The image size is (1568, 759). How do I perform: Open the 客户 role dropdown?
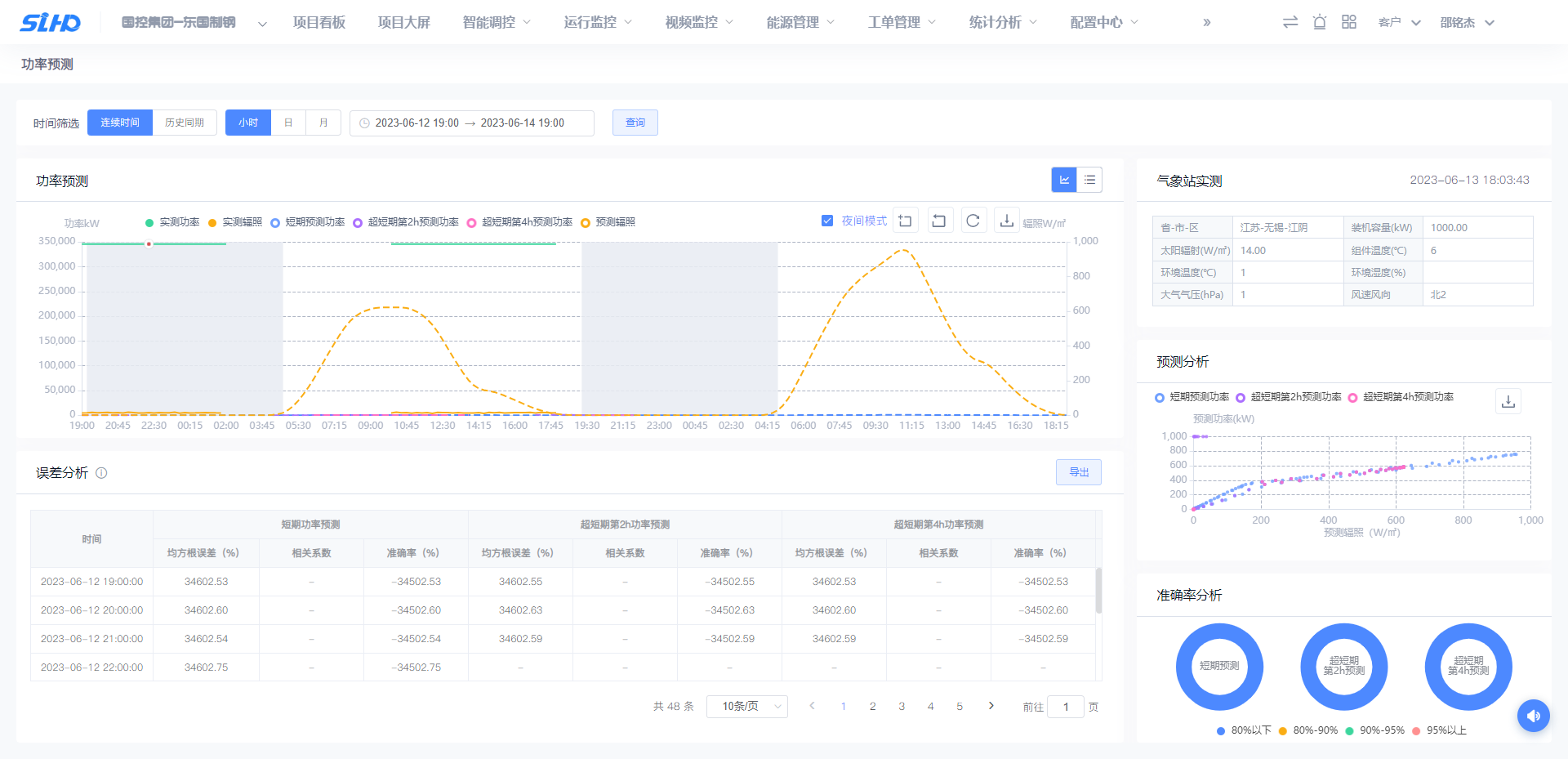point(1400,23)
